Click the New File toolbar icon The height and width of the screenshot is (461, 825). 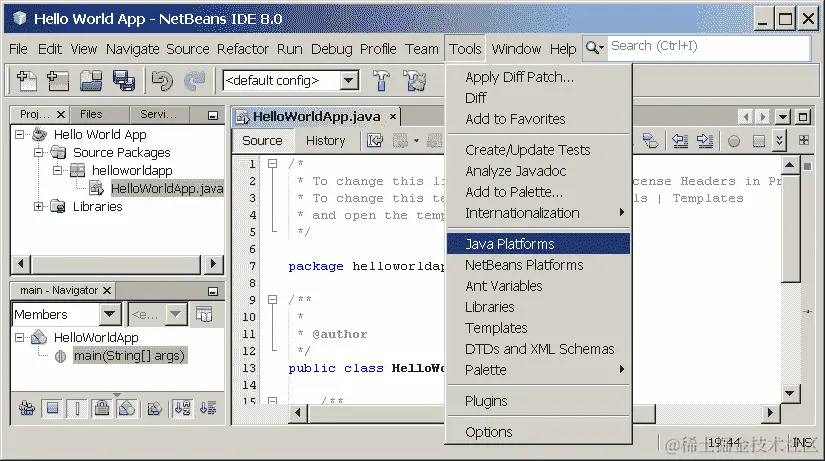[26, 81]
